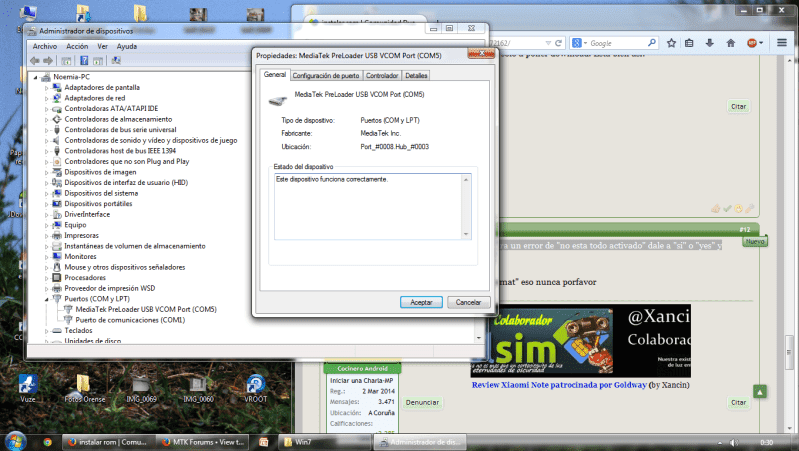Select the Teclados tree item
799x451 pixels.
(78, 331)
